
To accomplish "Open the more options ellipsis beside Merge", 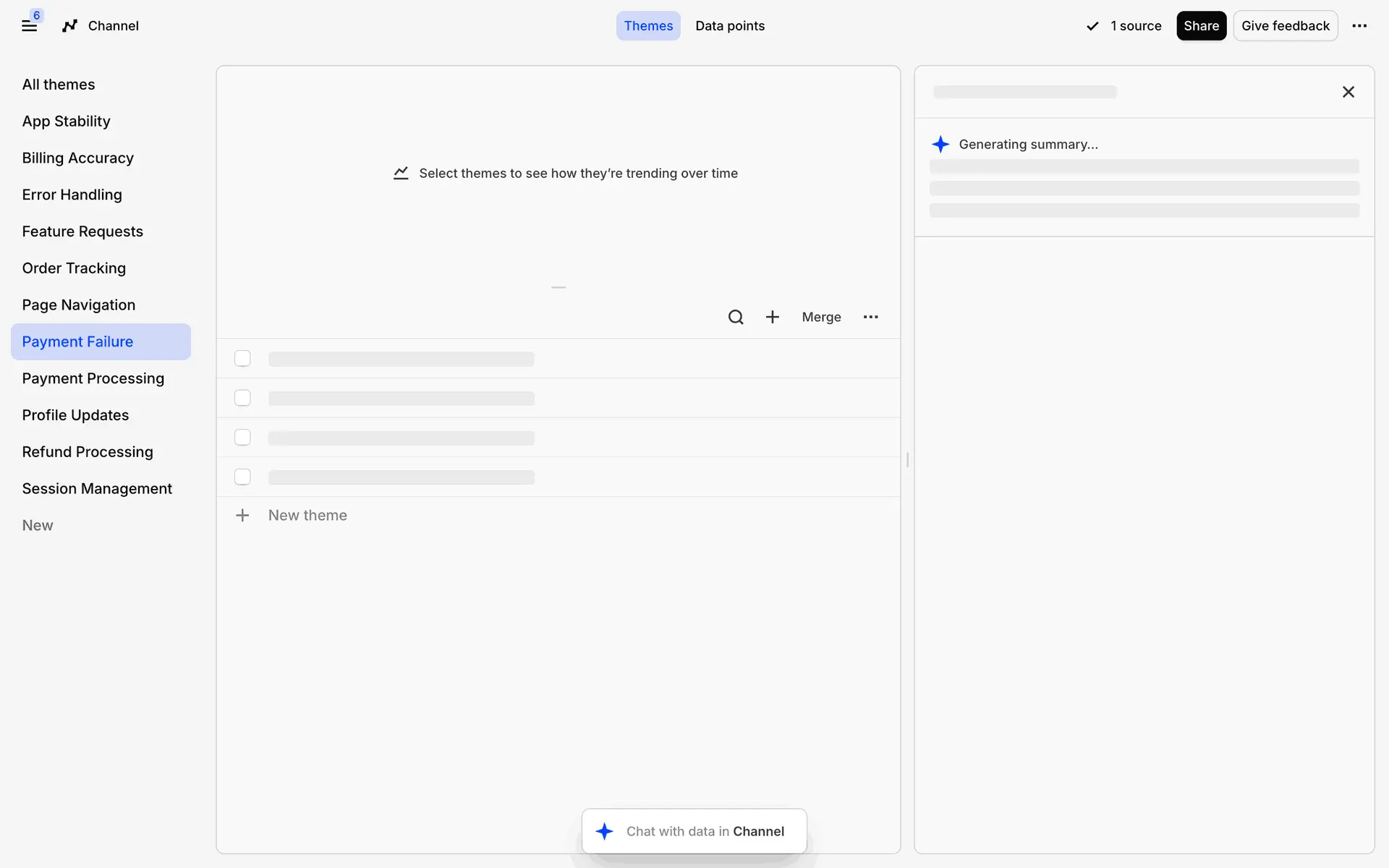I will 870,317.
